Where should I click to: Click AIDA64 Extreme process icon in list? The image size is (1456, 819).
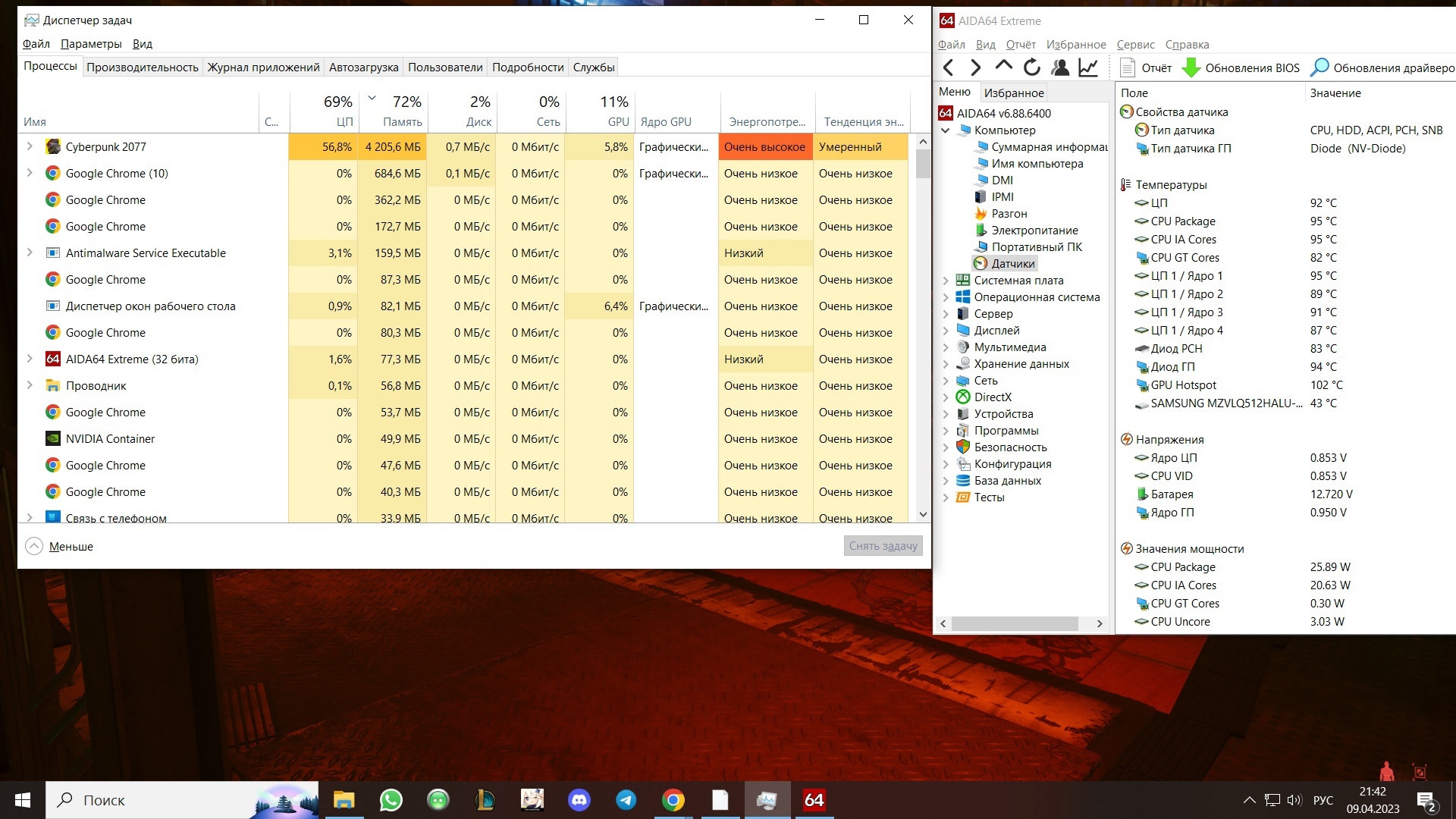tap(53, 359)
